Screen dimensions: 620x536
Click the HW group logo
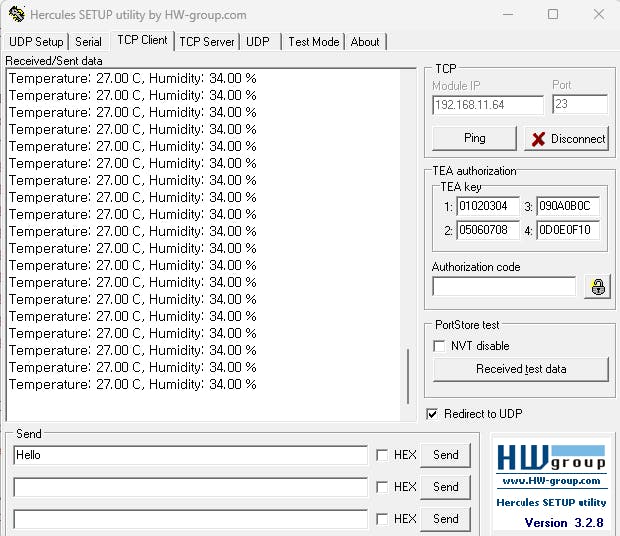point(551,458)
